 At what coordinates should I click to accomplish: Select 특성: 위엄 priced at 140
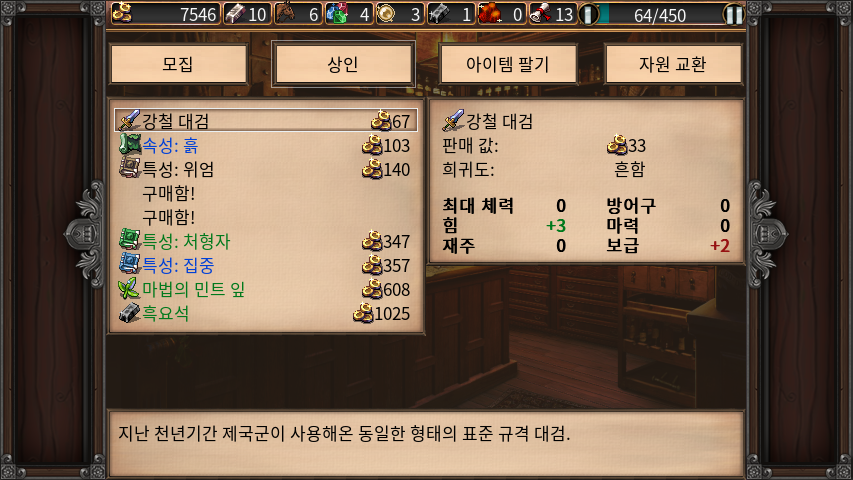pyautogui.click(x=265, y=169)
